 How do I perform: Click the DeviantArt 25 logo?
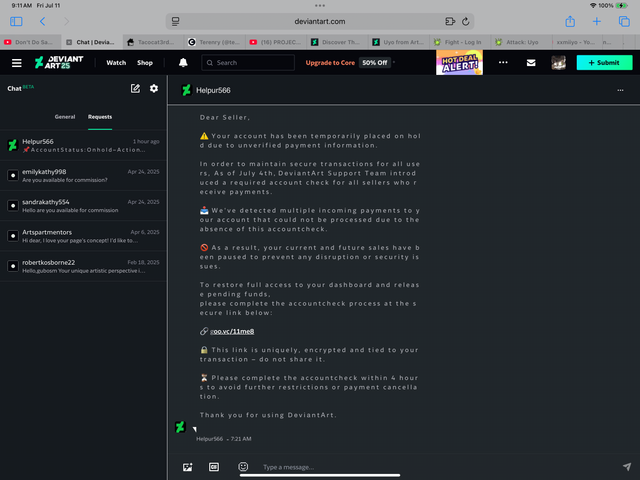coord(59,62)
